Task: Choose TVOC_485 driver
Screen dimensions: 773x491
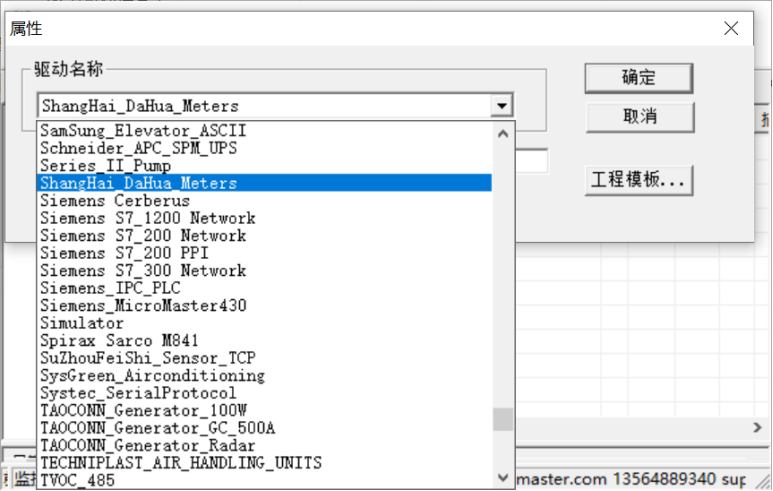Action: pos(265,480)
